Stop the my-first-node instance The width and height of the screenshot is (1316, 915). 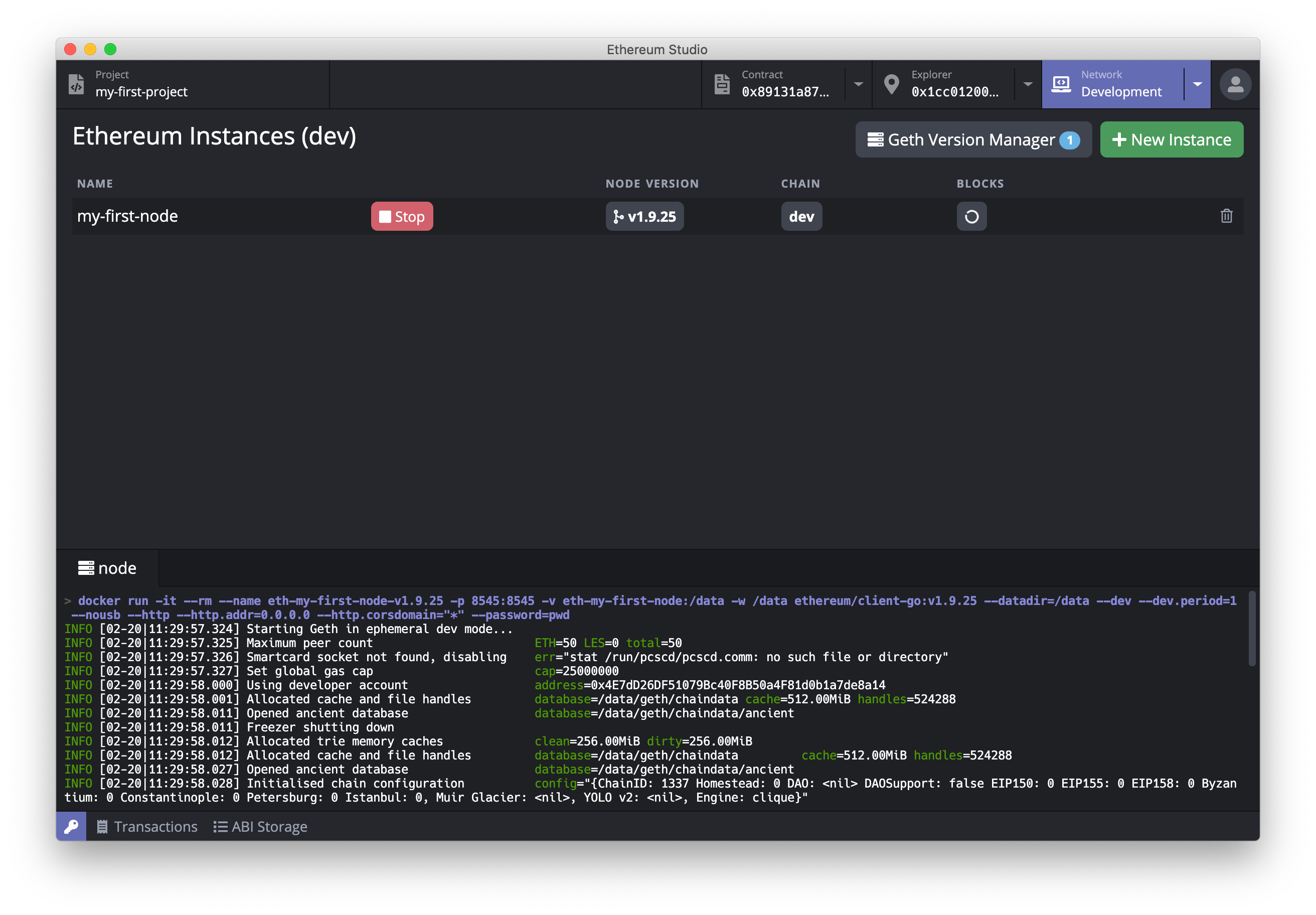pos(402,216)
